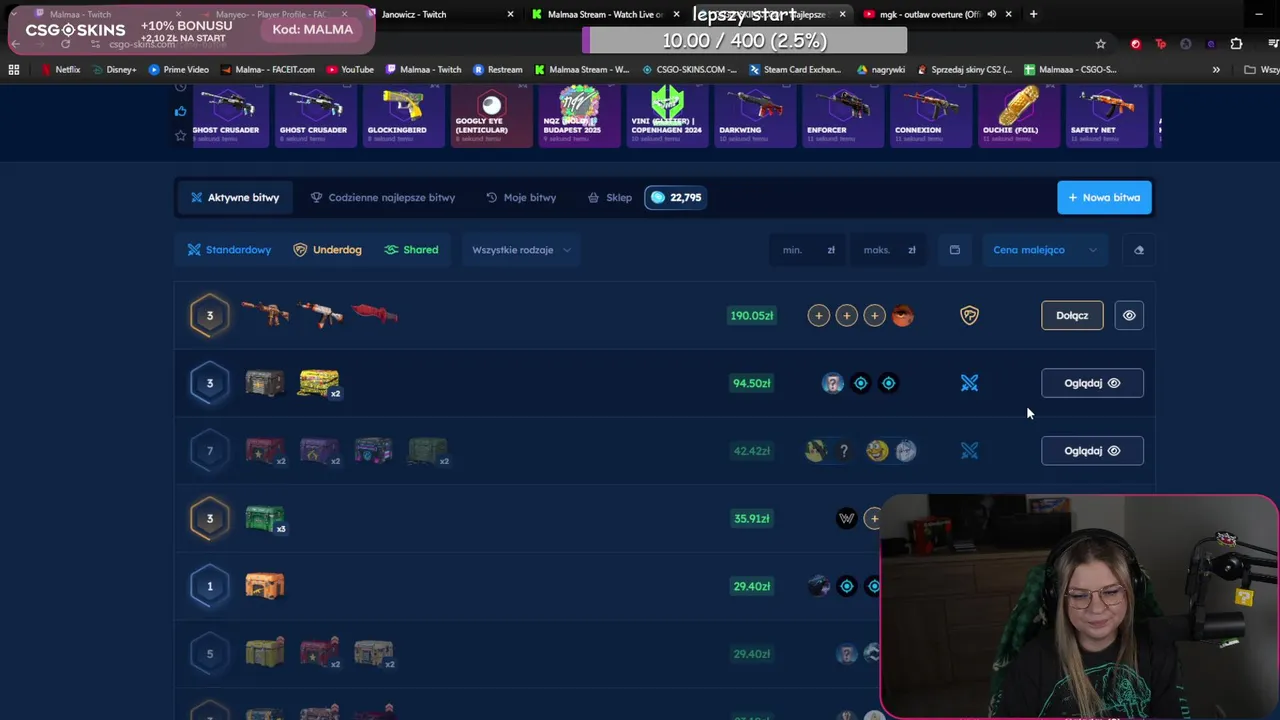Open CONNEXION drop in live feed
Screen dimensions: 1280x720
pos(930,115)
